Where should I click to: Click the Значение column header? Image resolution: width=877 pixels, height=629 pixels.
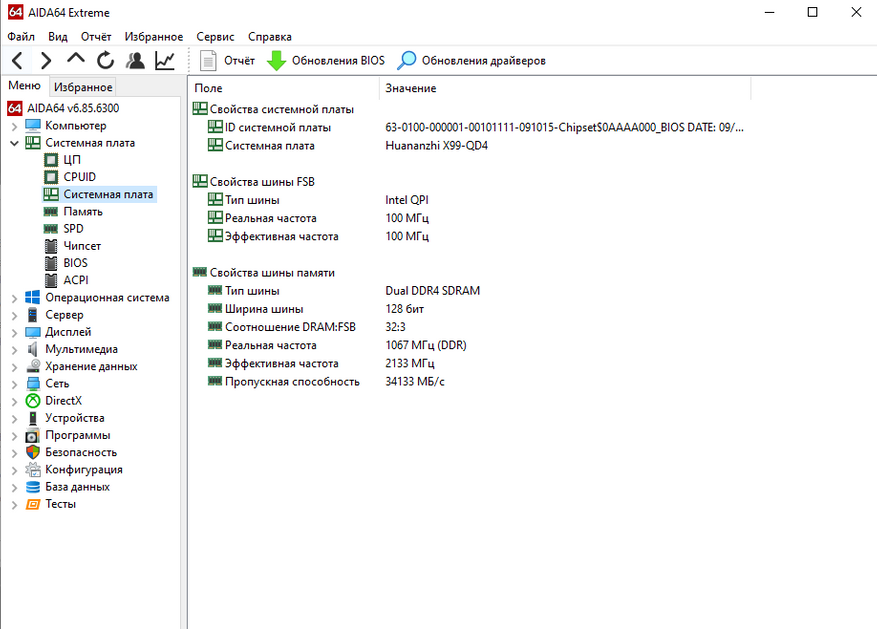tap(410, 88)
